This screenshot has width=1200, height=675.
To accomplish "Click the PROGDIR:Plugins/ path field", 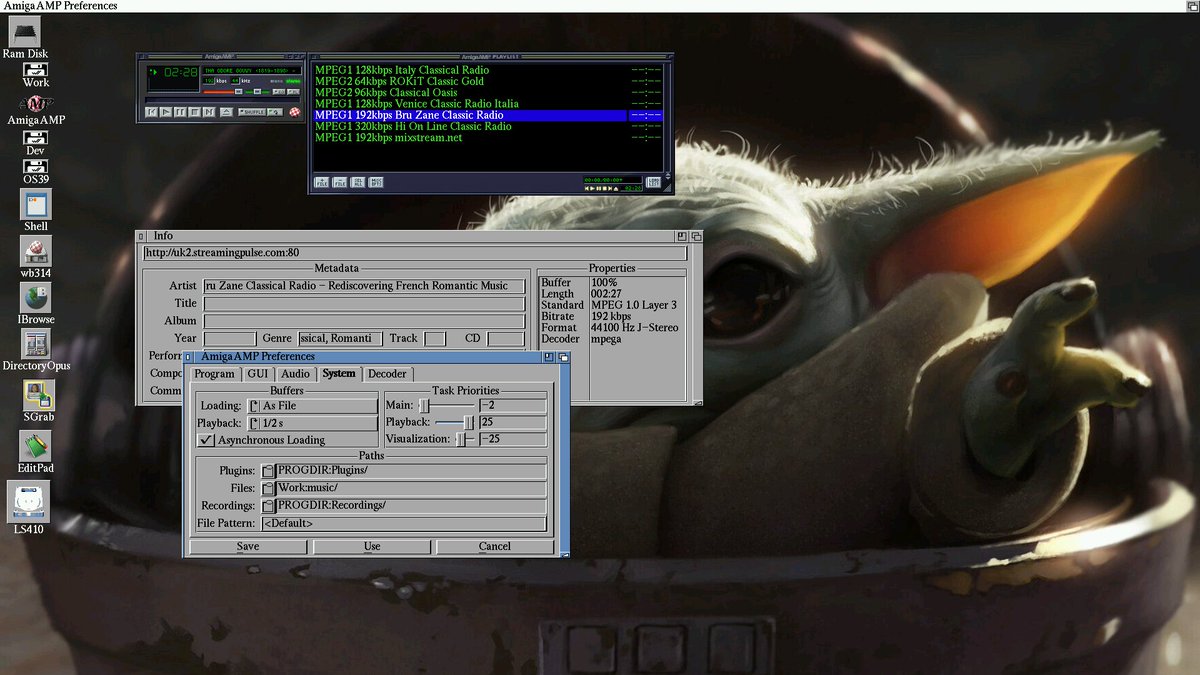I will click(411, 471).
